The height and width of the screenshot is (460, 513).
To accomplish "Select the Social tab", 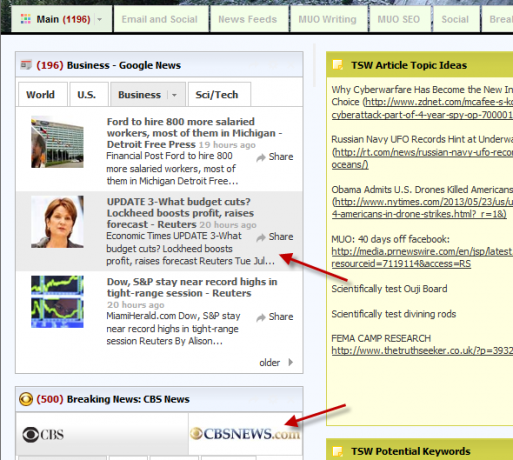I will click(456, 19).
